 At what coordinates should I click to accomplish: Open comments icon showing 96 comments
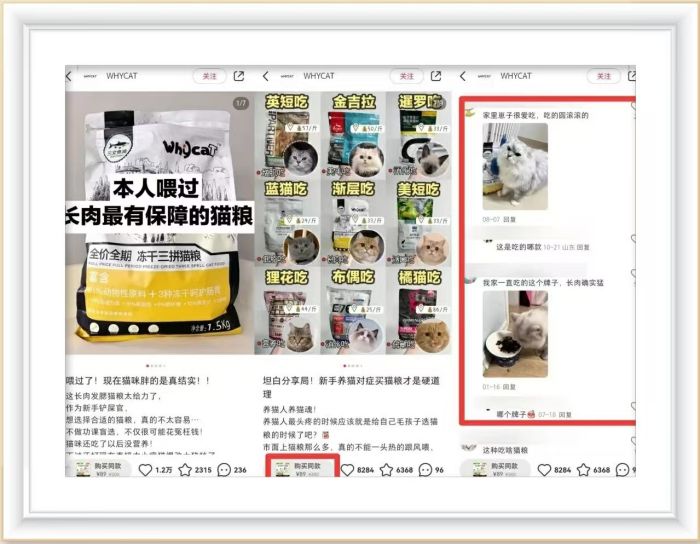pos(425,469)
